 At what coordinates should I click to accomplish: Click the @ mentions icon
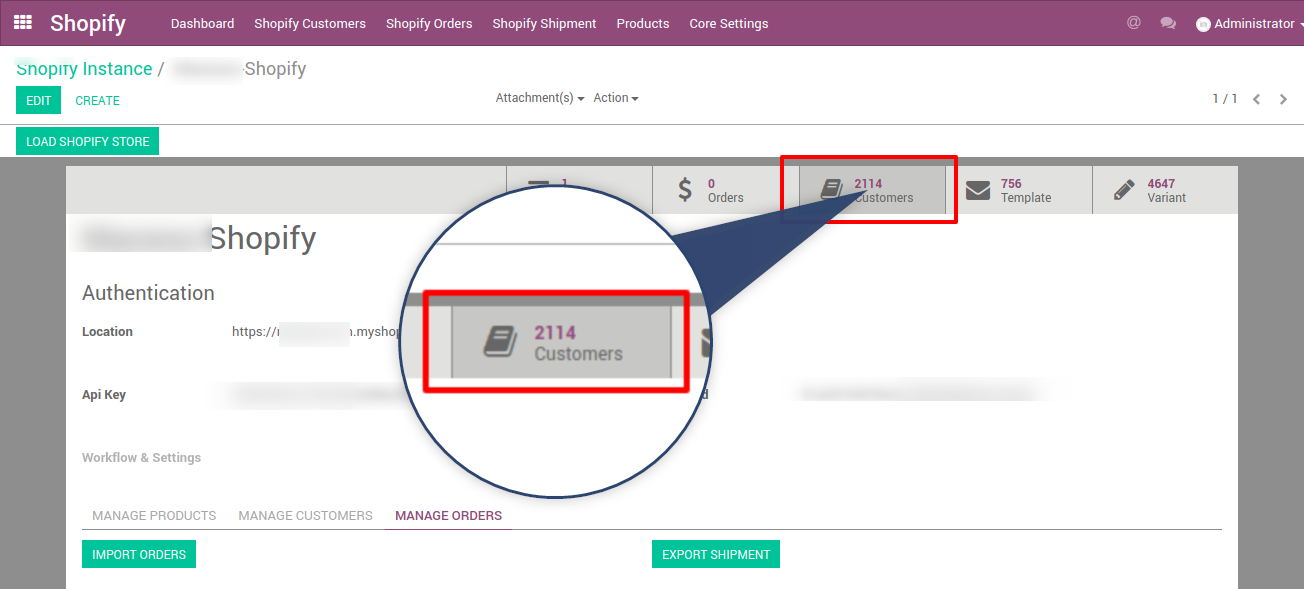tap(1133, 22)
